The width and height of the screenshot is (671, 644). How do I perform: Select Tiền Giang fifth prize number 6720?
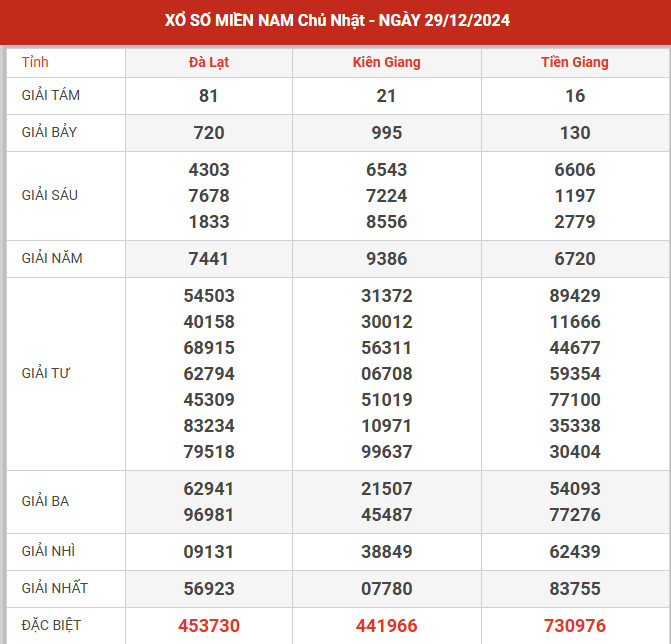575,258
